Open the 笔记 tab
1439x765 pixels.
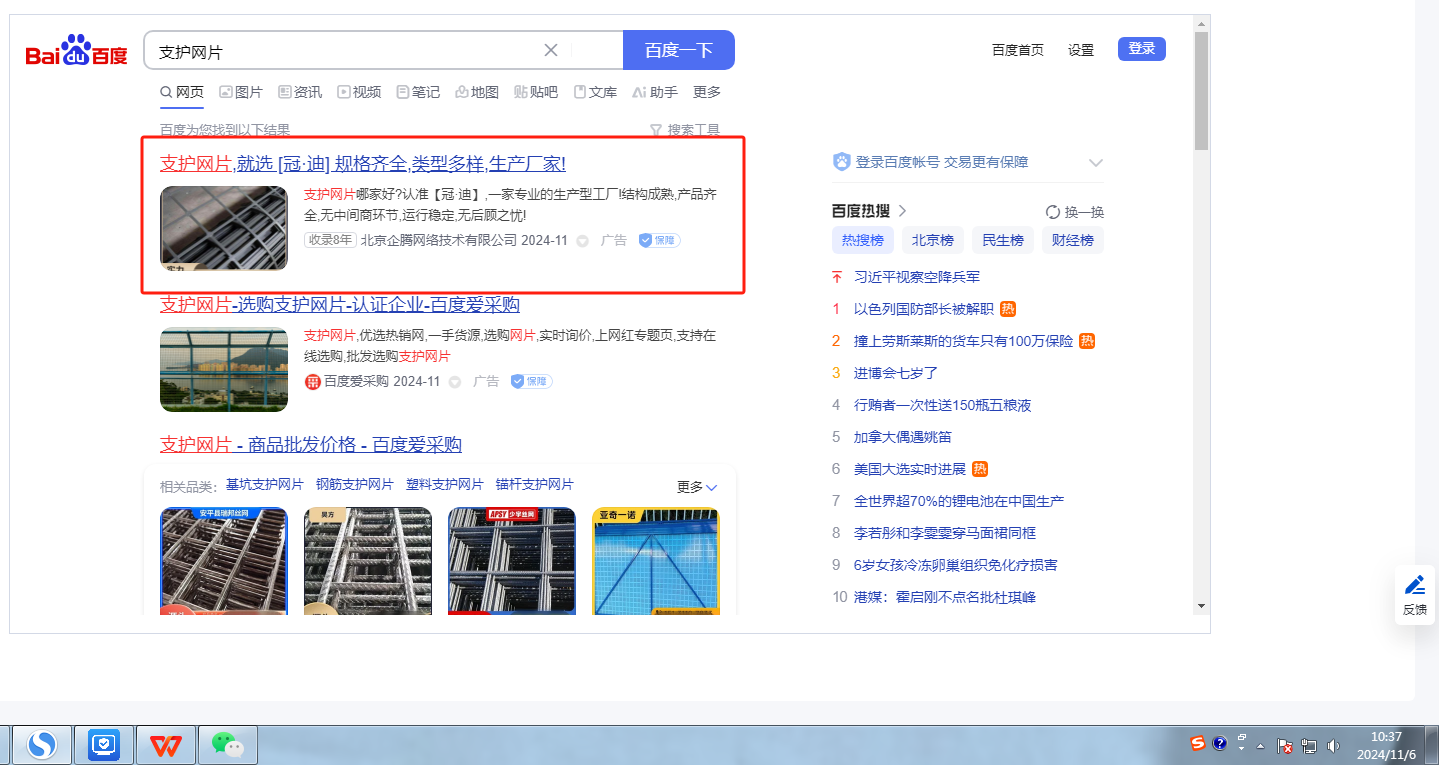click(418, 92)
